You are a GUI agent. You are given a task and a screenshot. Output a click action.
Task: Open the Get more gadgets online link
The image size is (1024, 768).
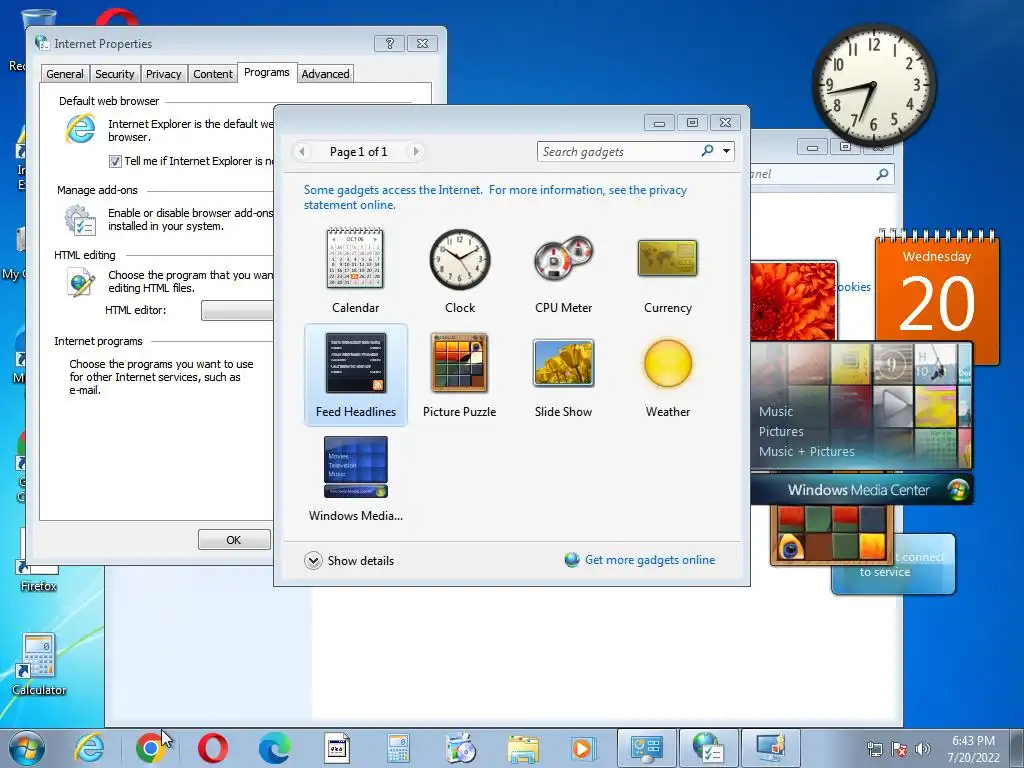pyautogui.click(x=650, y=560)
